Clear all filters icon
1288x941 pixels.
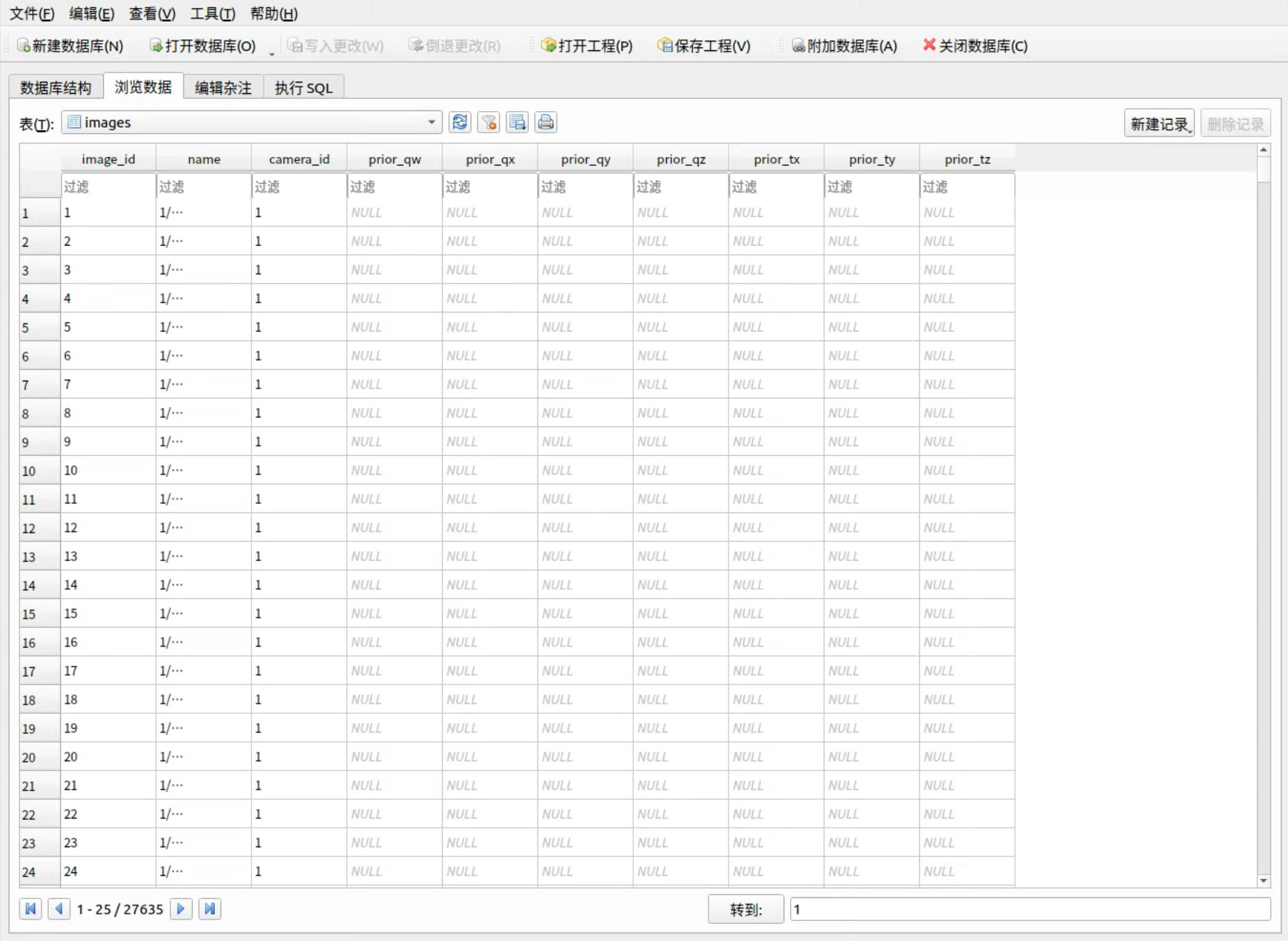point(489,123)
